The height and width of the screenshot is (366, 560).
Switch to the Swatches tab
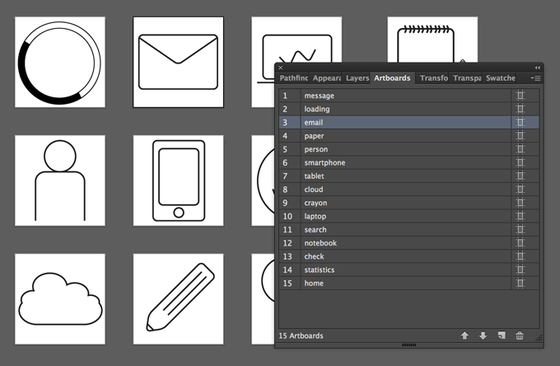(500, 78)
